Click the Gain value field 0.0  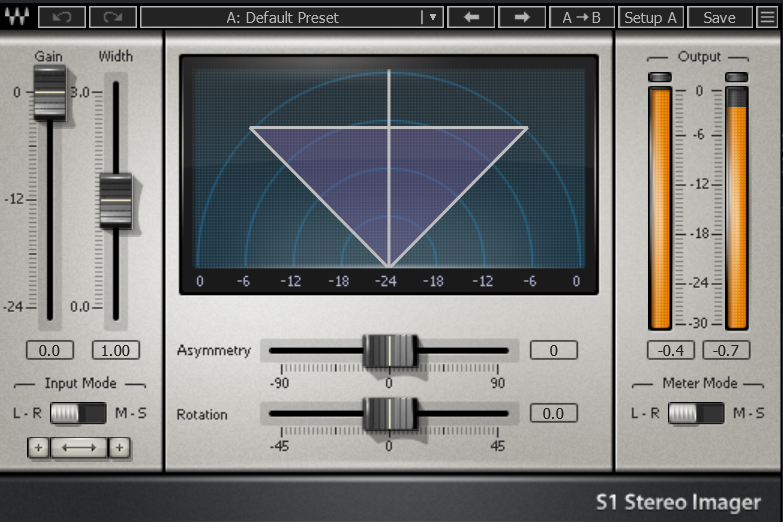(49, 350)
